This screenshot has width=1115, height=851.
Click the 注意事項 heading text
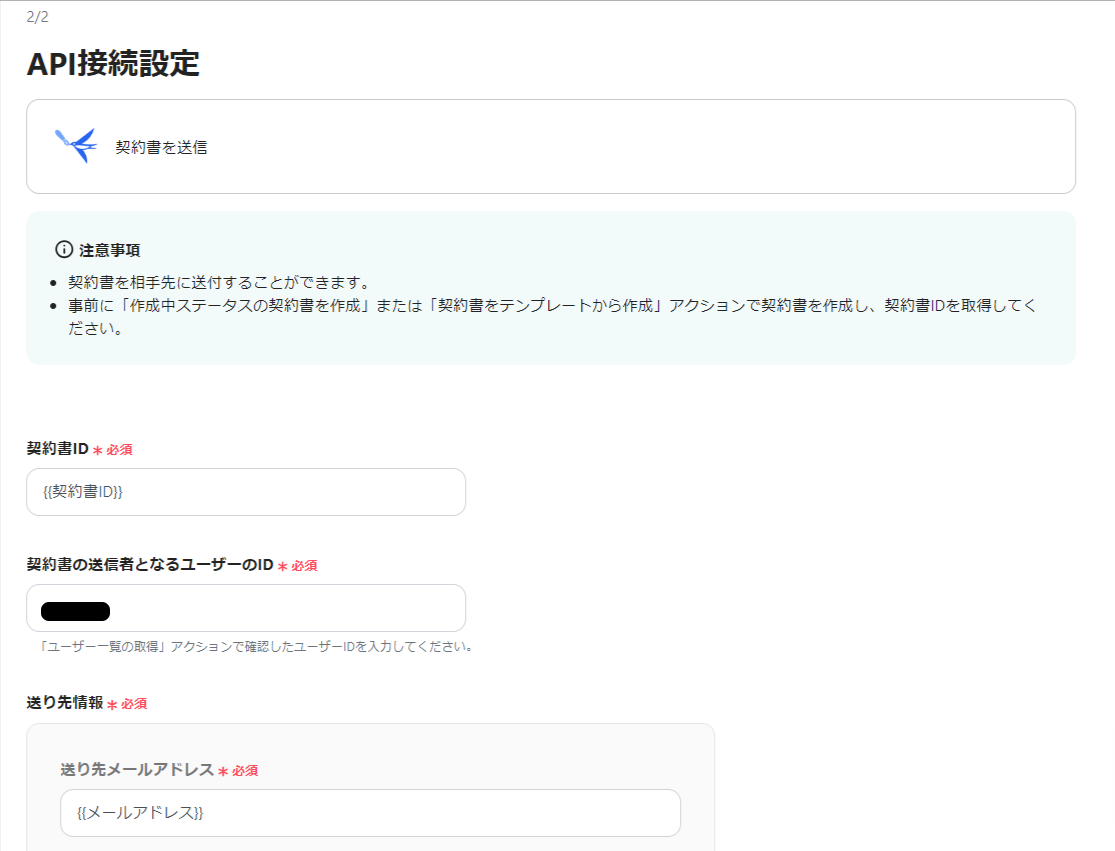click(110, 250)
